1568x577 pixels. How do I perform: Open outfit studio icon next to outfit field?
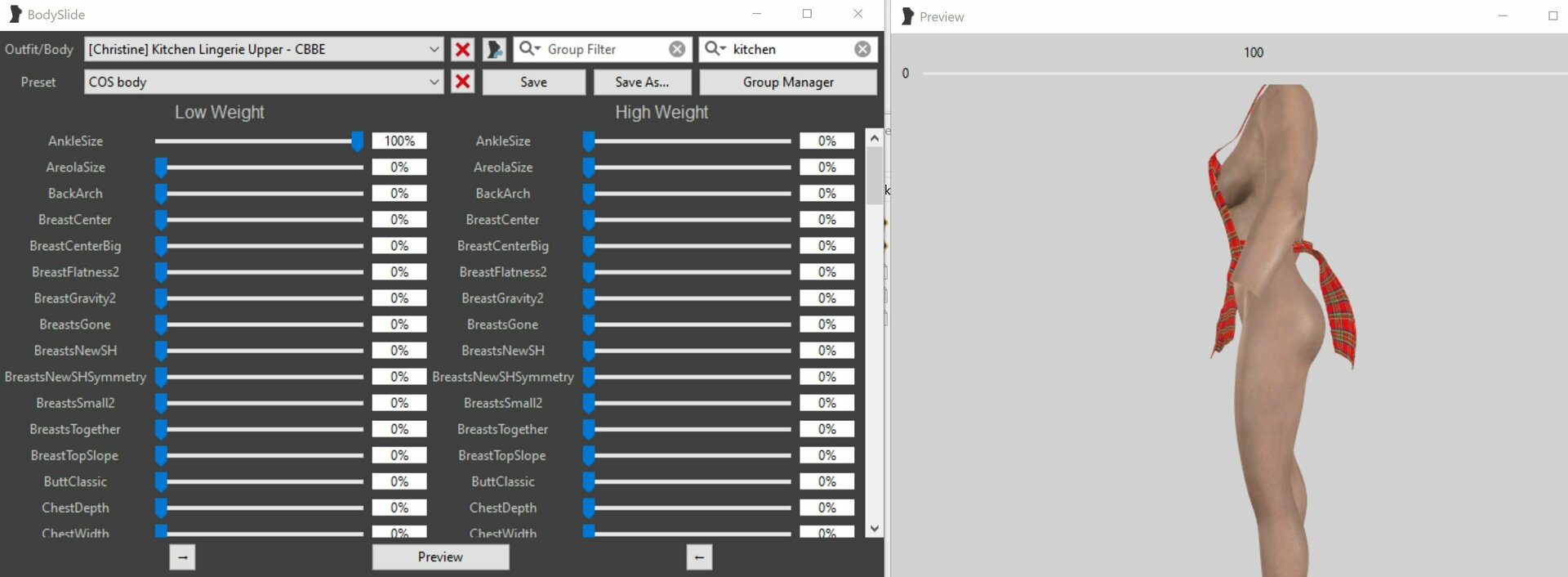(494, 49)
